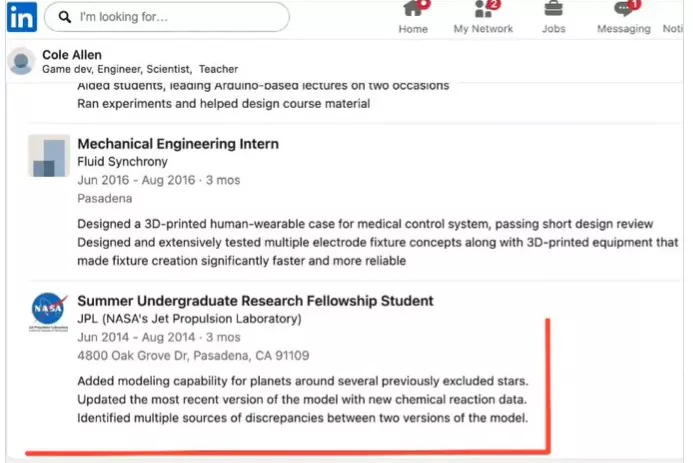Click the red badge on Home

[424, 4]
